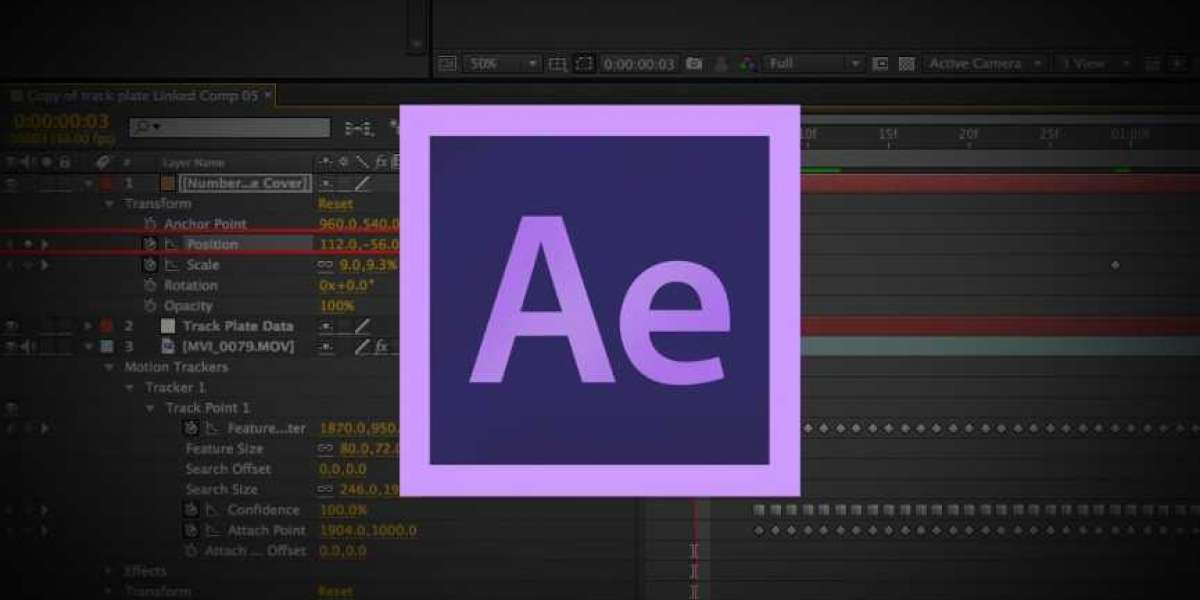Toggle the region of interest icon

(x=584, y=63)
